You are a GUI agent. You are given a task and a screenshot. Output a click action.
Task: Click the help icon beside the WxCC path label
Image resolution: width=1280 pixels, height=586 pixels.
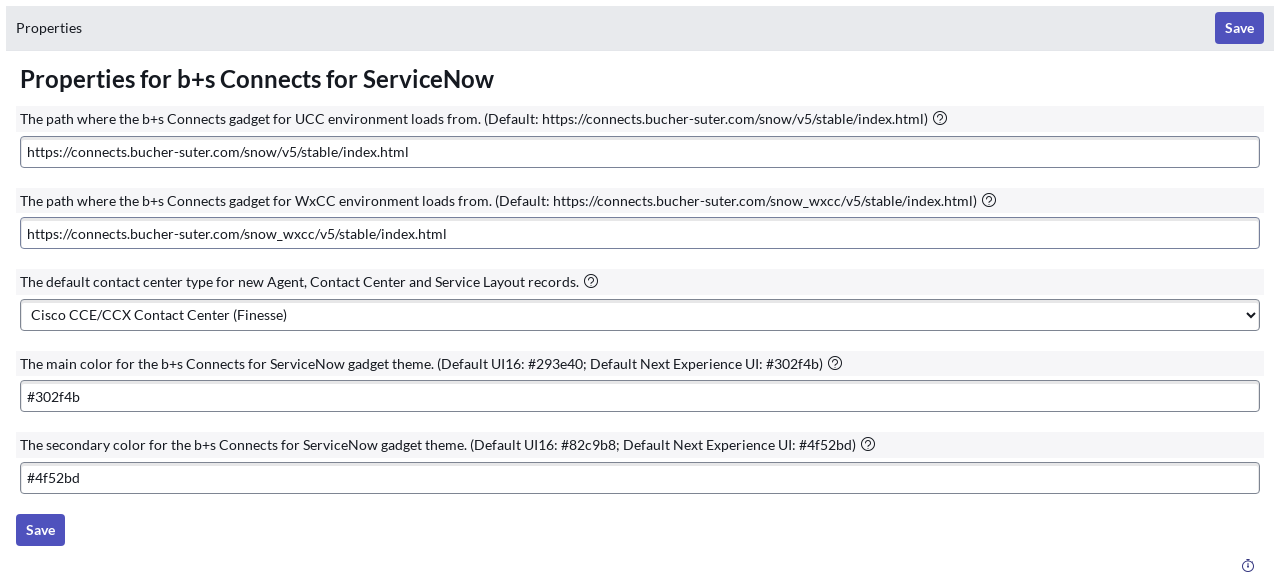pos(989,200)
